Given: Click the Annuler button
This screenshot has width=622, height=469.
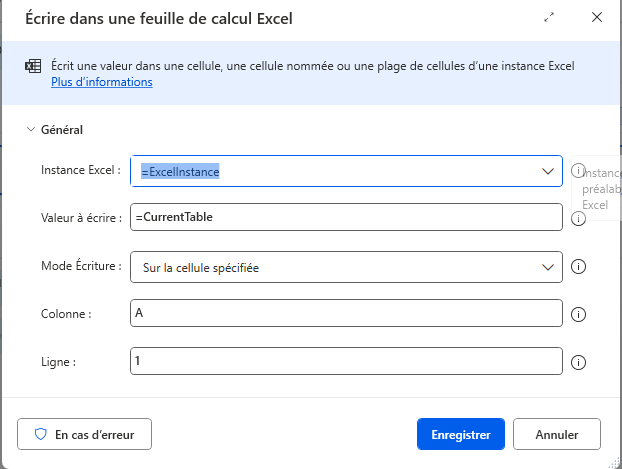Looking at the screenshot, I should [x=557, y=434].
